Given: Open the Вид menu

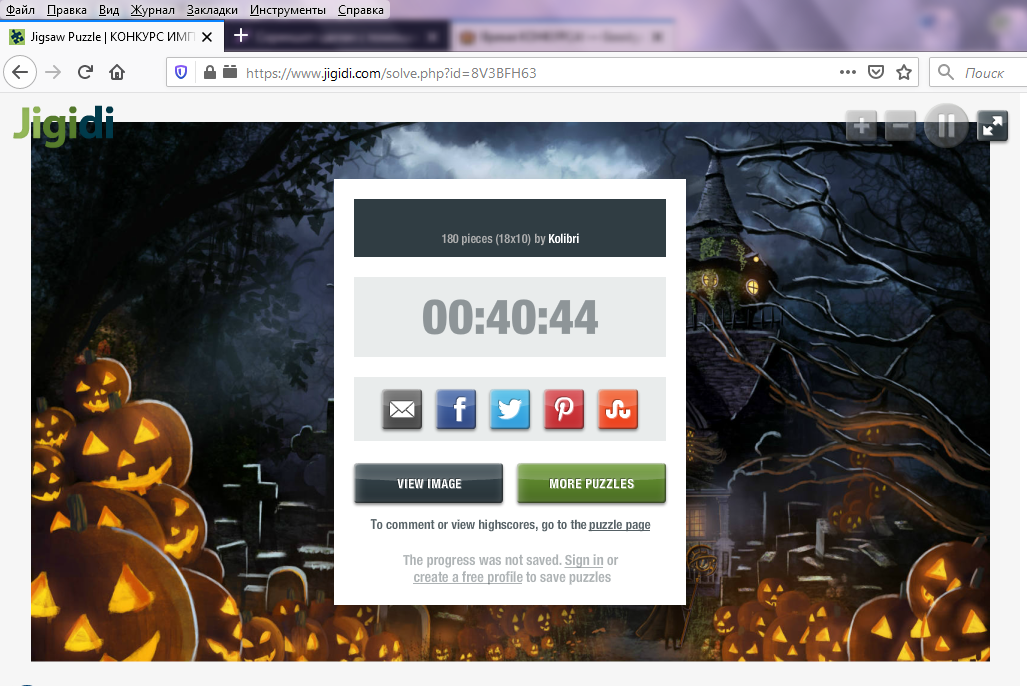Looking at the screenshot, I should (109, 10).
